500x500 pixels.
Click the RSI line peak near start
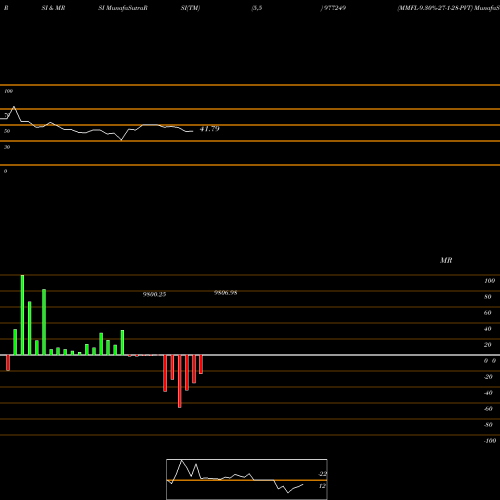coord(14,107)
